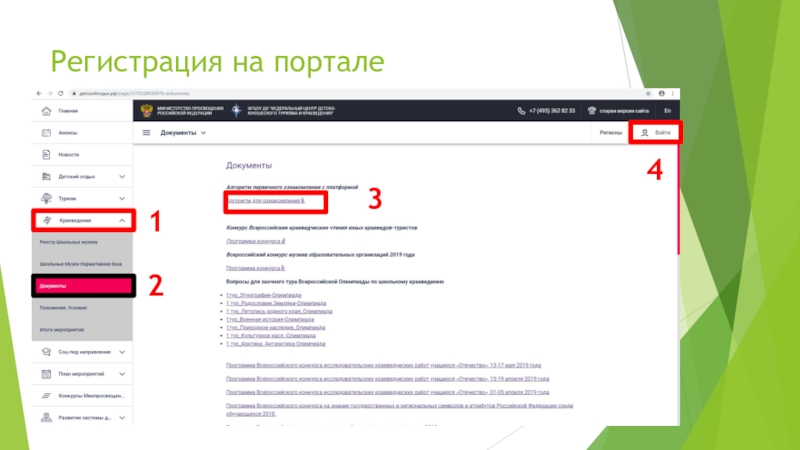Viewport: 800px width, 450px height.
Task: Open 1тур_Этнография-Олимпиада link
Action: [x=264, y=295]
